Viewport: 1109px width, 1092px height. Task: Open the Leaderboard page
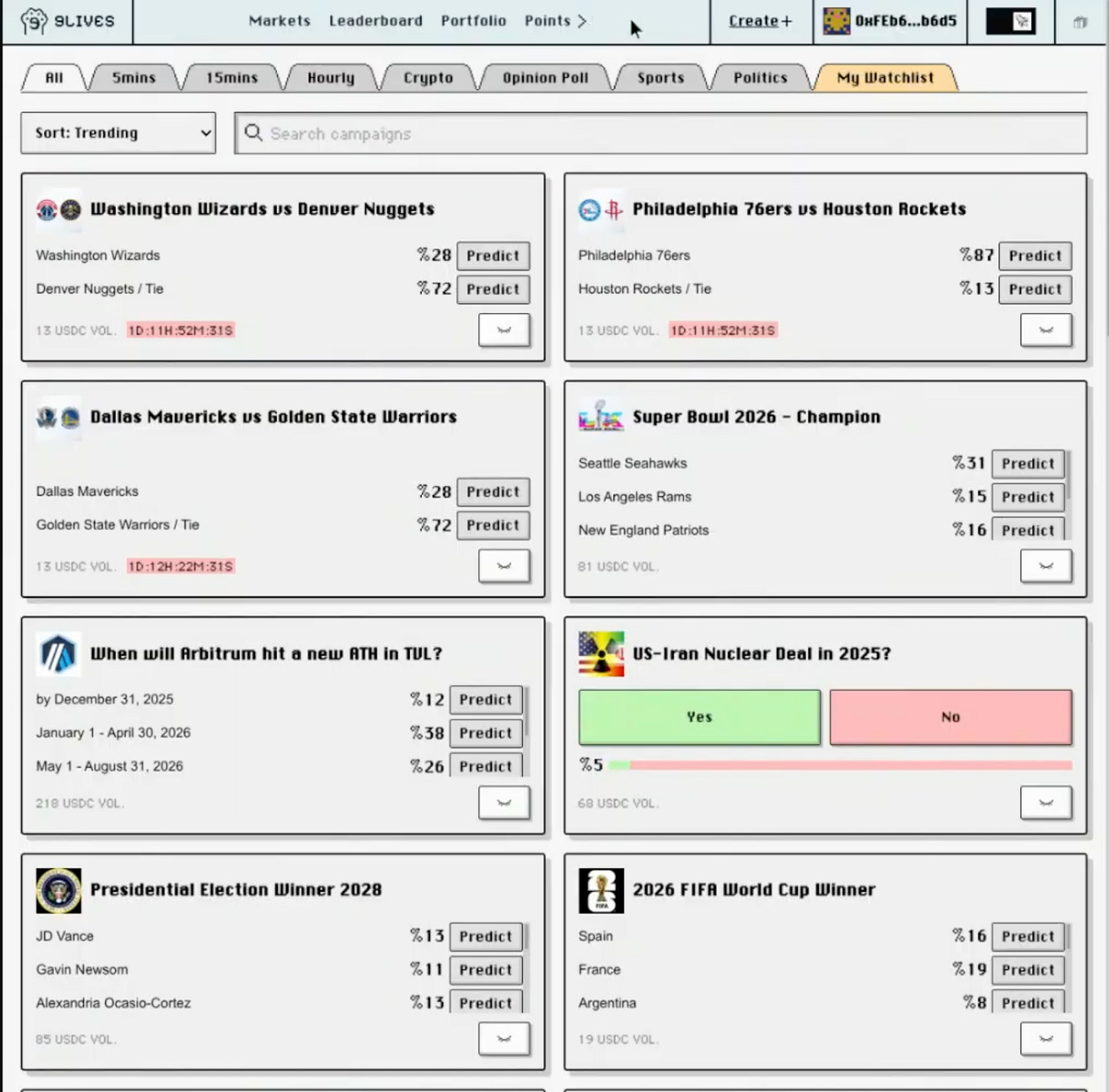[x=376, y=21]
